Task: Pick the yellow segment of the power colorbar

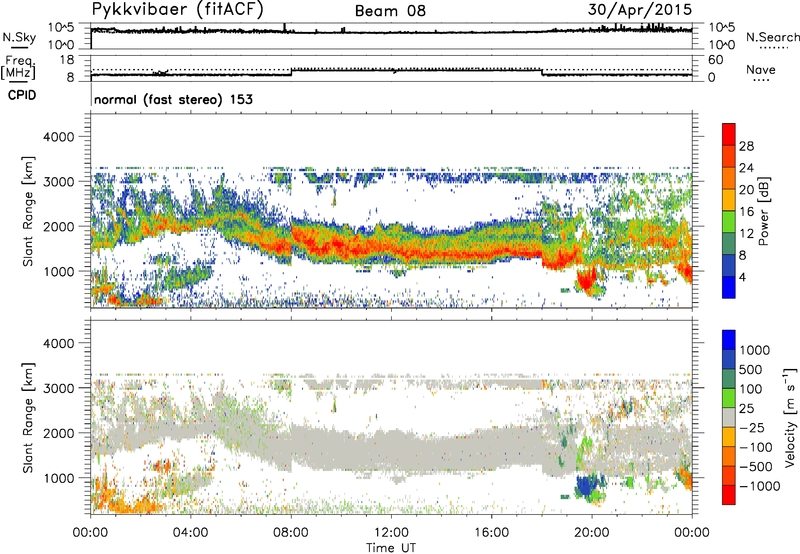Action: (729, 200)
